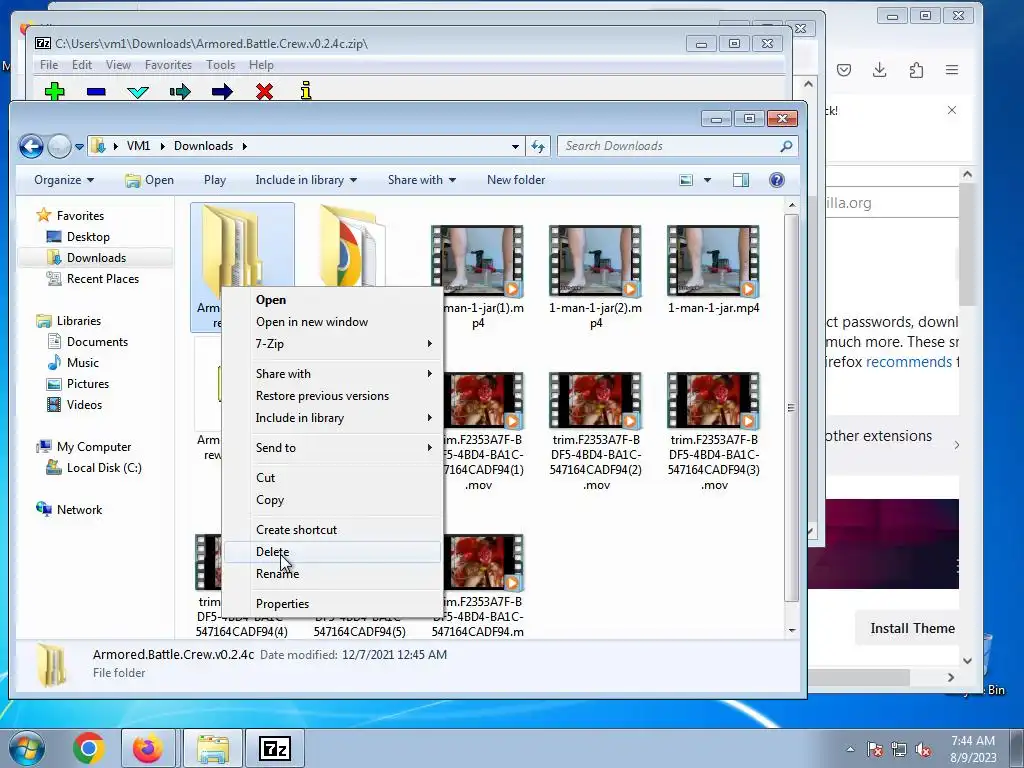Select Open in new window
The image size is (1024, 768).
coord(332,322)
